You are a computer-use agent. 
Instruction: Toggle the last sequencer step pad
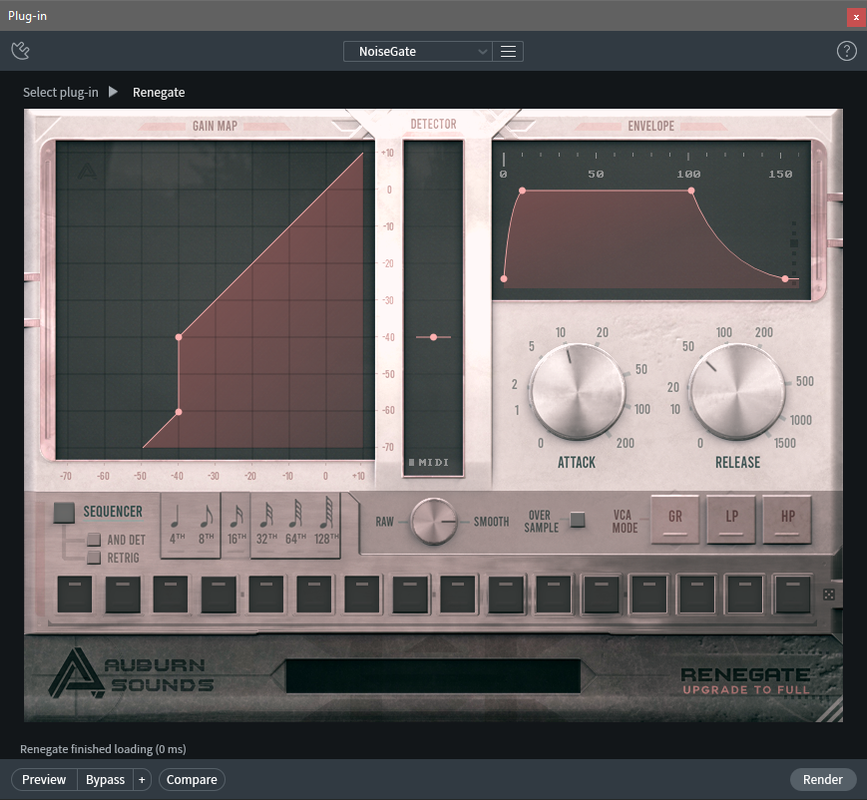[x=792, y=594]
